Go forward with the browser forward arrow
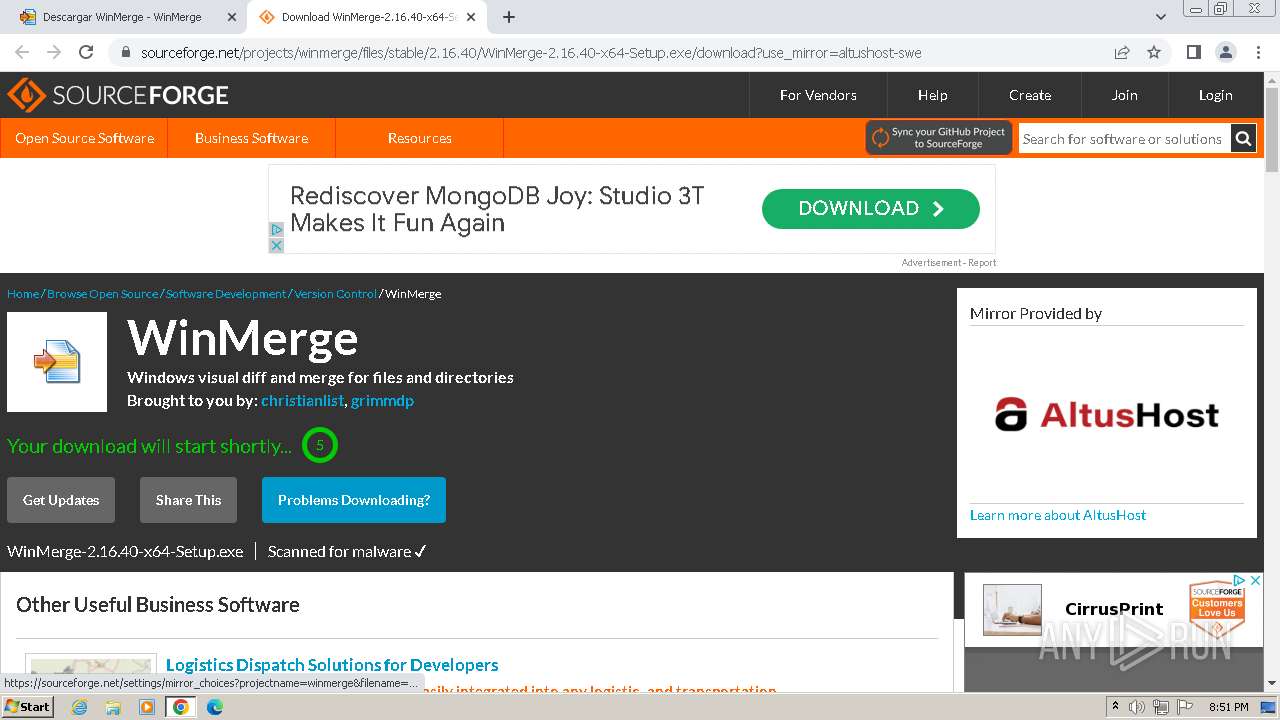The height and width of the screenshot is (720, 1280). pyautogui.click(x=54, y=52)
